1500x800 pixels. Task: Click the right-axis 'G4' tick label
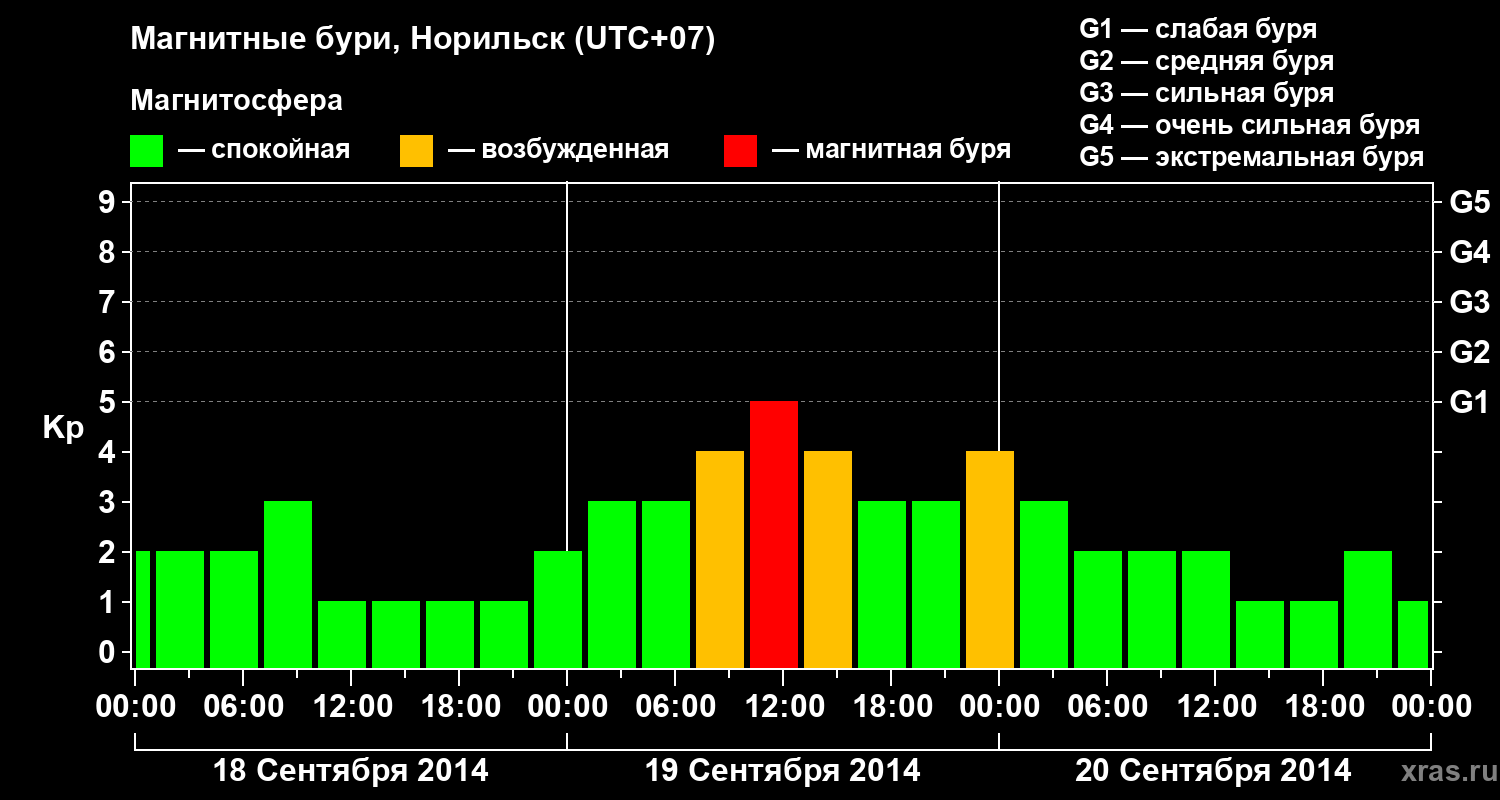(x=1469, y=252)
